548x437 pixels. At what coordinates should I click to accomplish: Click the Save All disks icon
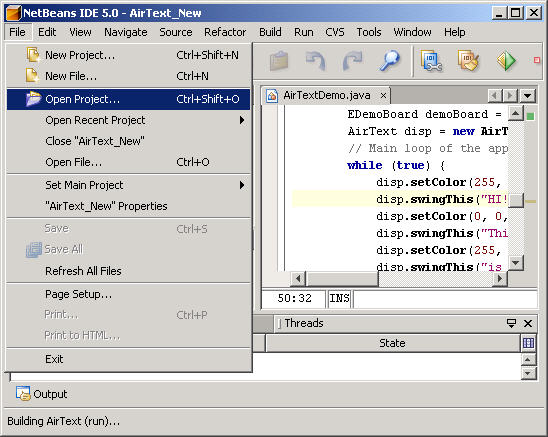tap(34, 250)
